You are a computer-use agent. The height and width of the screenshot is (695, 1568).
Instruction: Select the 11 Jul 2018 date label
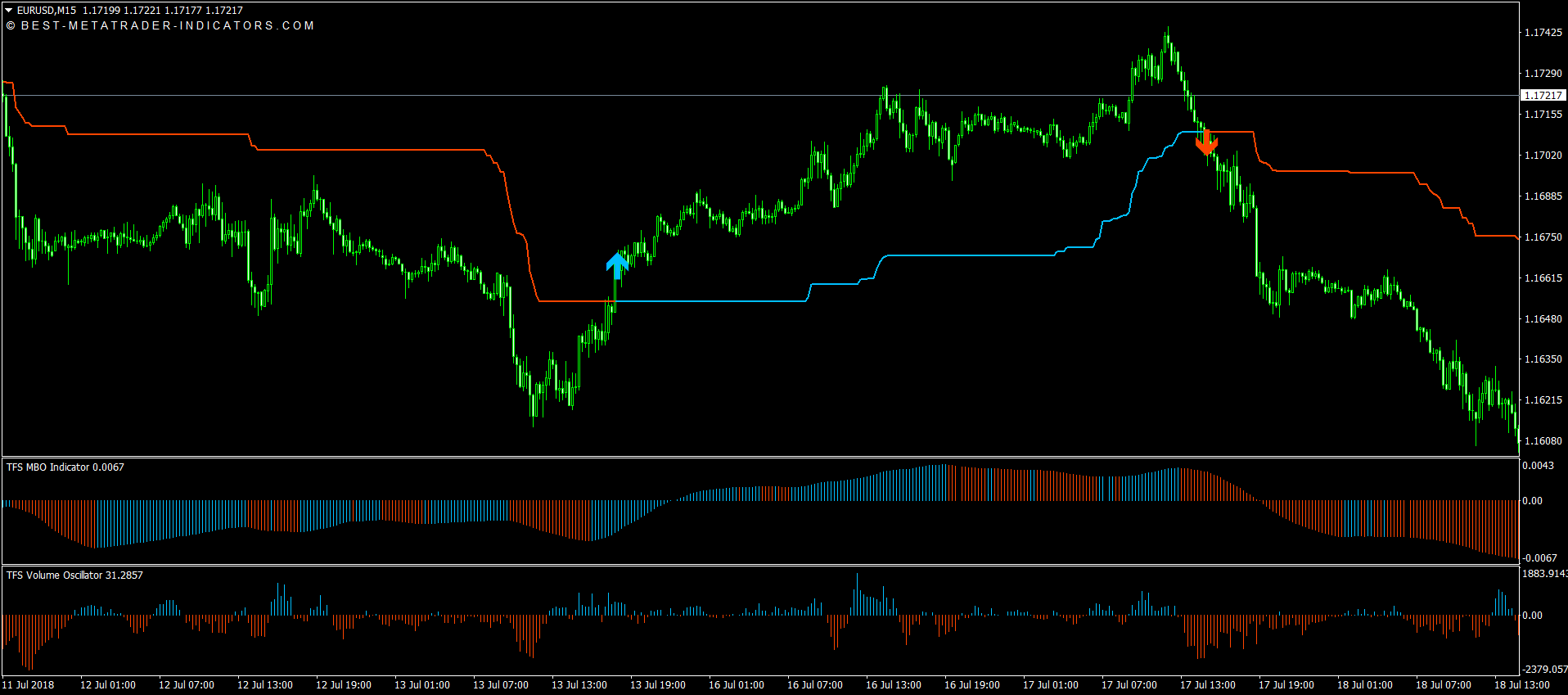click(x=29, y=685)
